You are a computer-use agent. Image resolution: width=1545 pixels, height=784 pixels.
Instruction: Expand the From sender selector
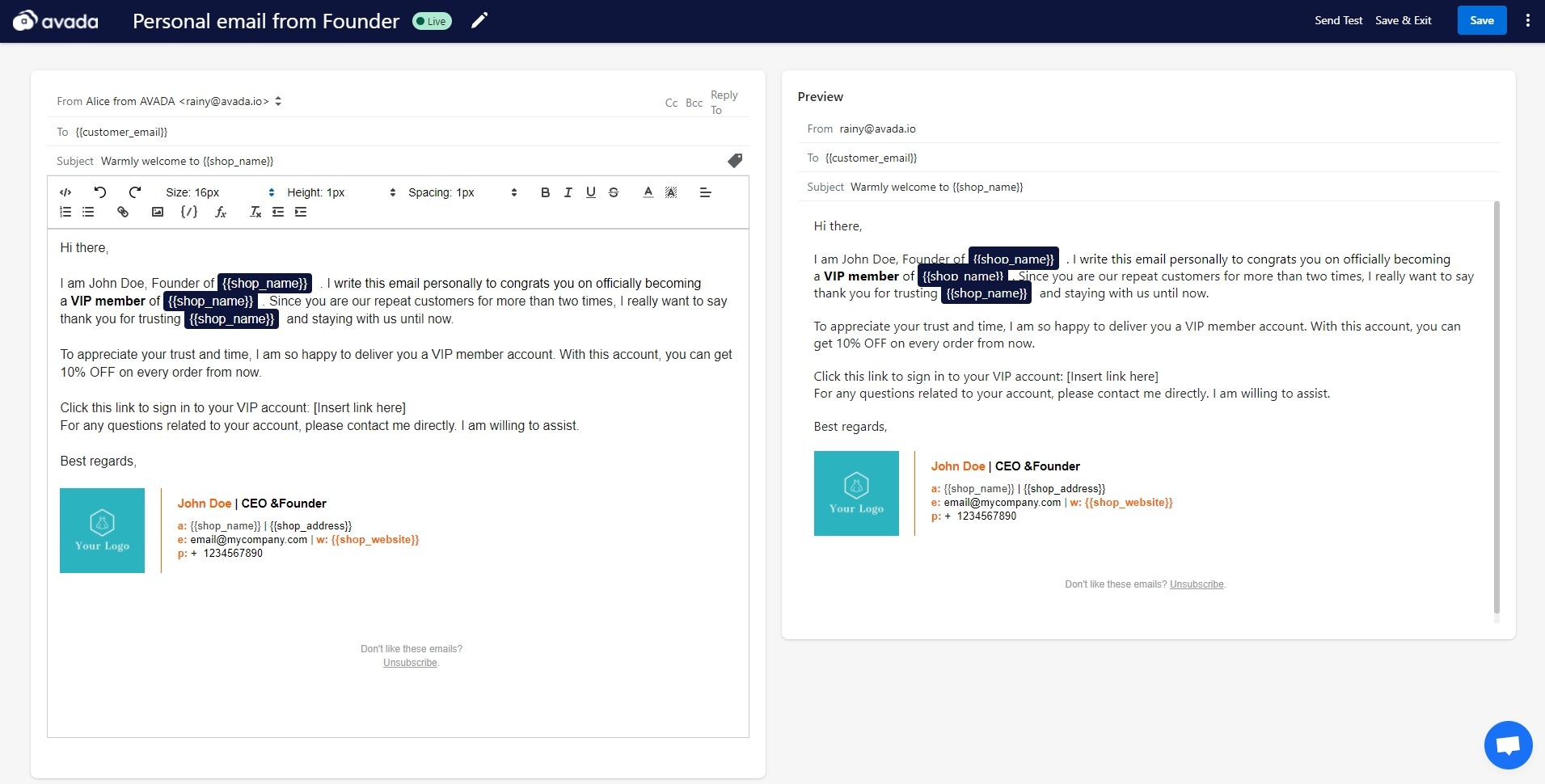278,101
